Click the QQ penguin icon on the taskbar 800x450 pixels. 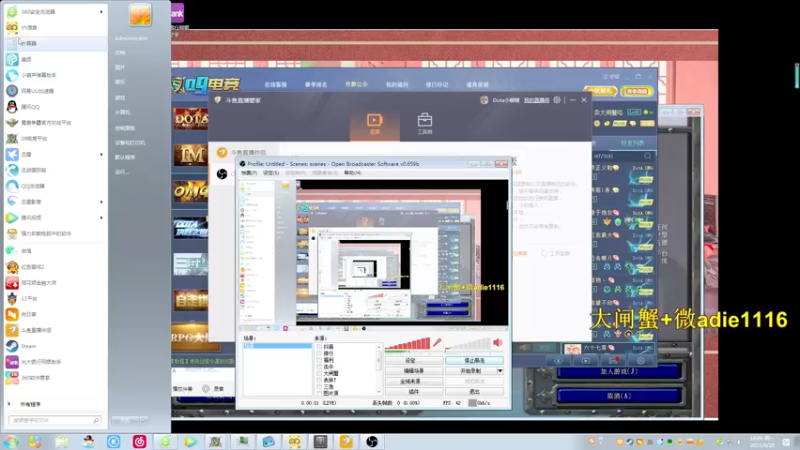pos(88,441)
